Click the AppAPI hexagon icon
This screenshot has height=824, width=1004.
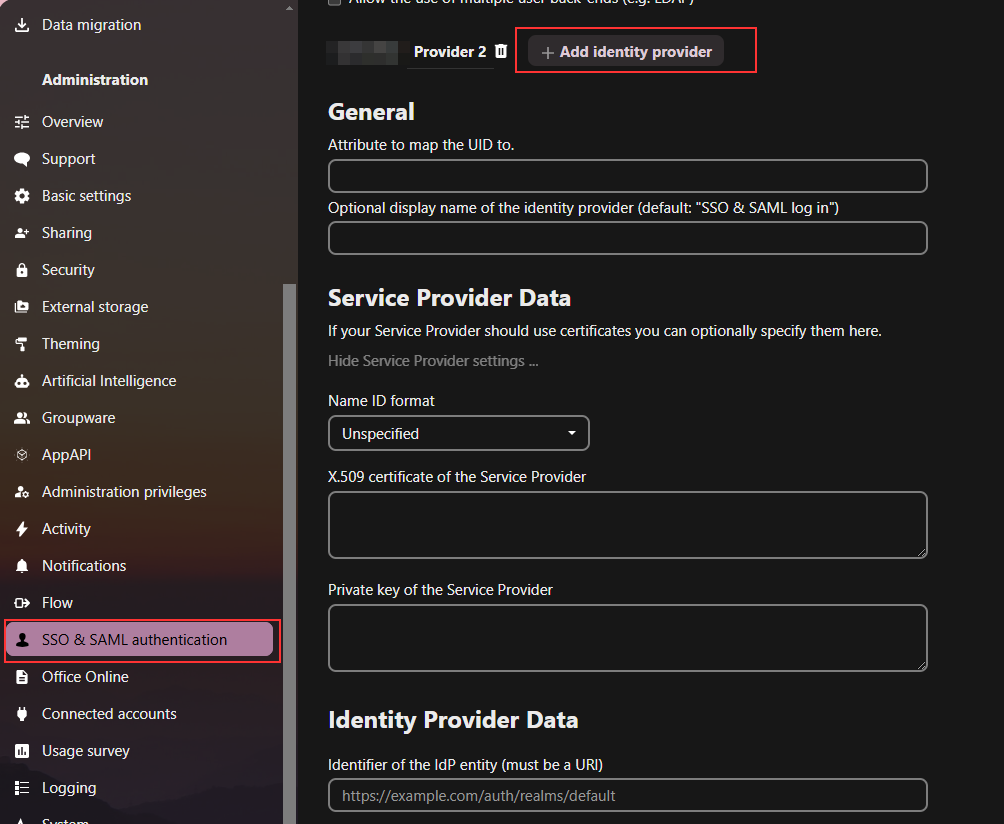[x=22, y=455]
